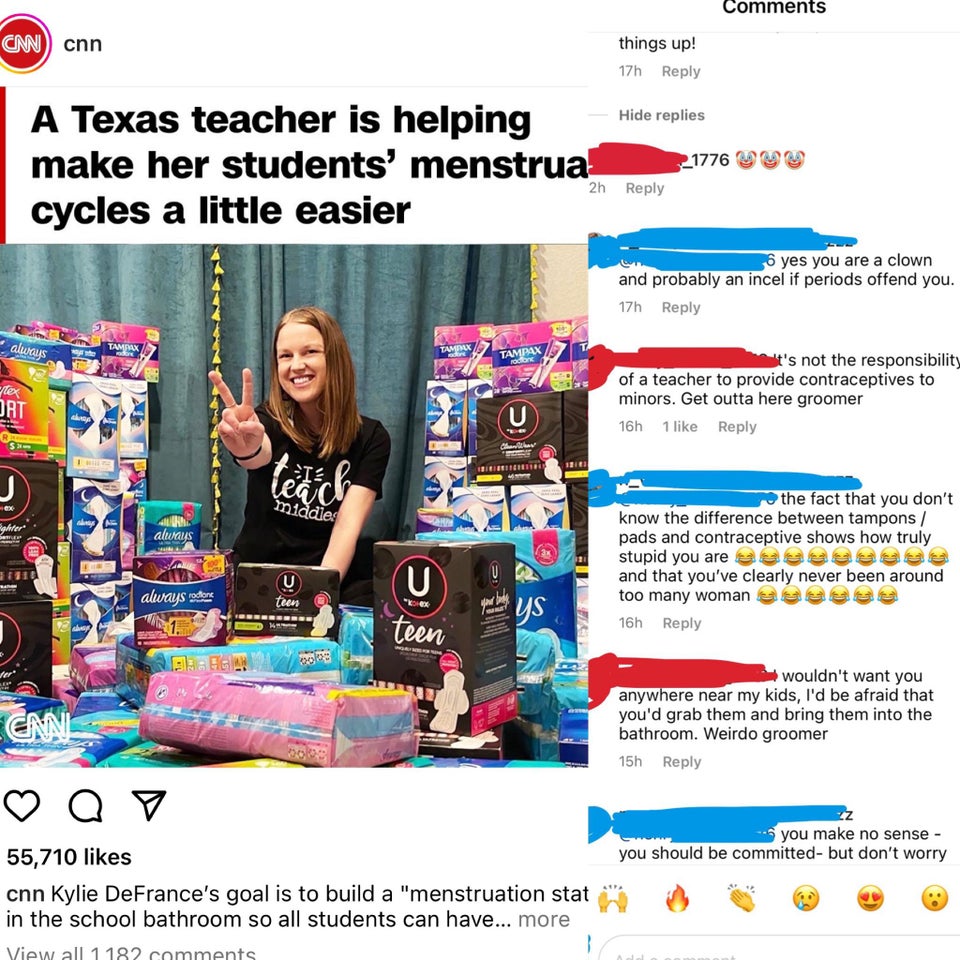This screenshot has width=960, height=960.
Task: Open the CNN profile picture
Action: [23, 43]
